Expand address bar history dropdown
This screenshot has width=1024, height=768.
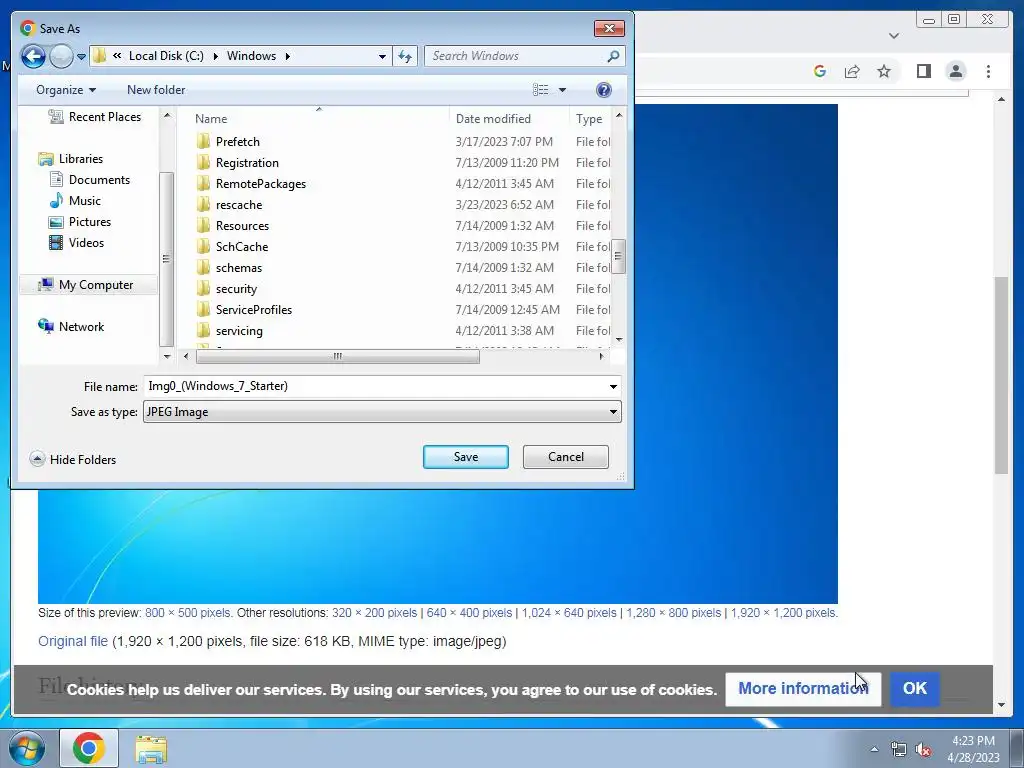pyautogui.click(x=382, y=56)
